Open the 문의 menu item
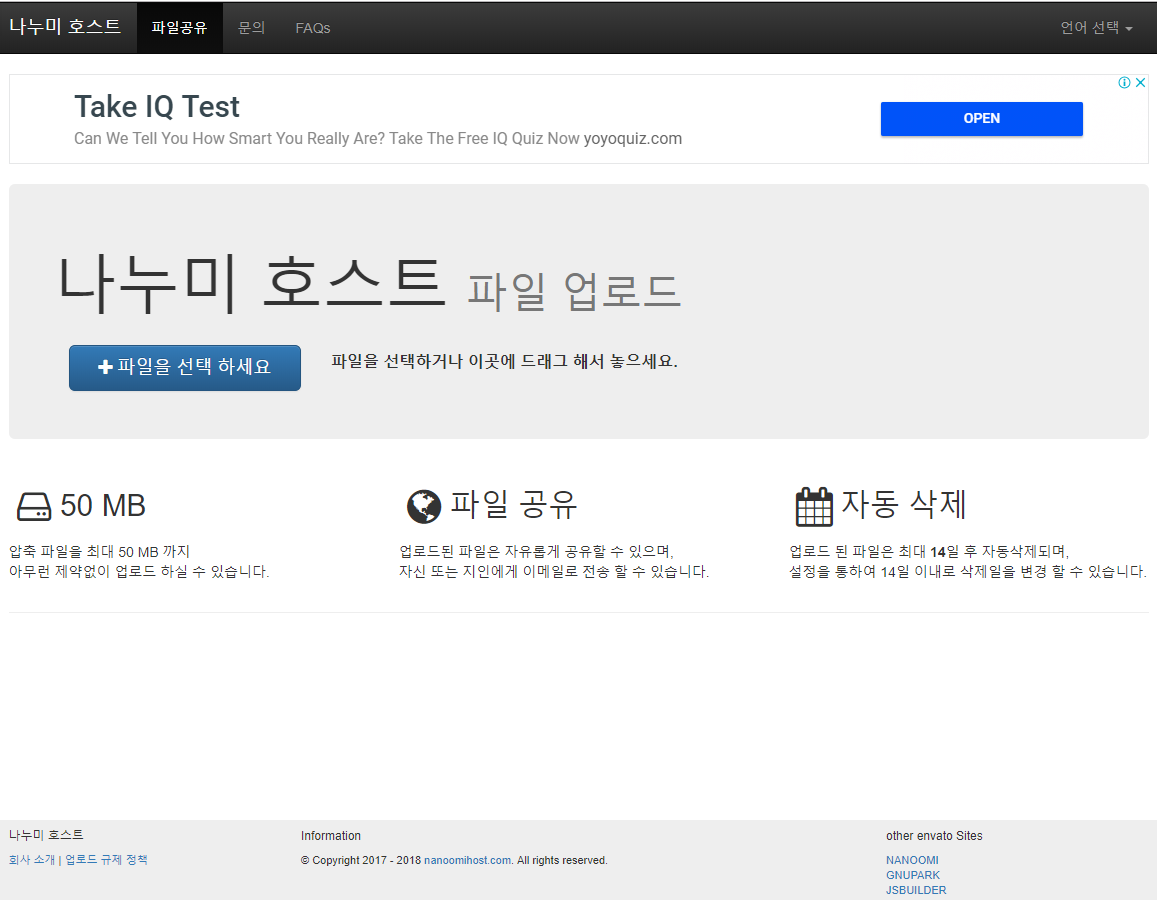Screen dimensions: 1157x900 tap(251, 28)
